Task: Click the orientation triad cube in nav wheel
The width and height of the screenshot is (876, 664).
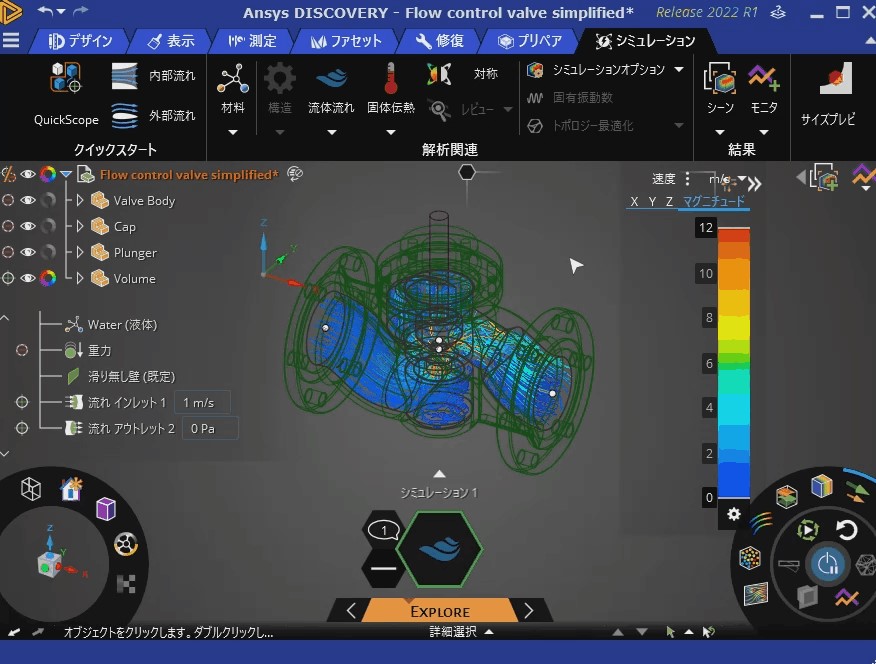Action: point(50,564)
